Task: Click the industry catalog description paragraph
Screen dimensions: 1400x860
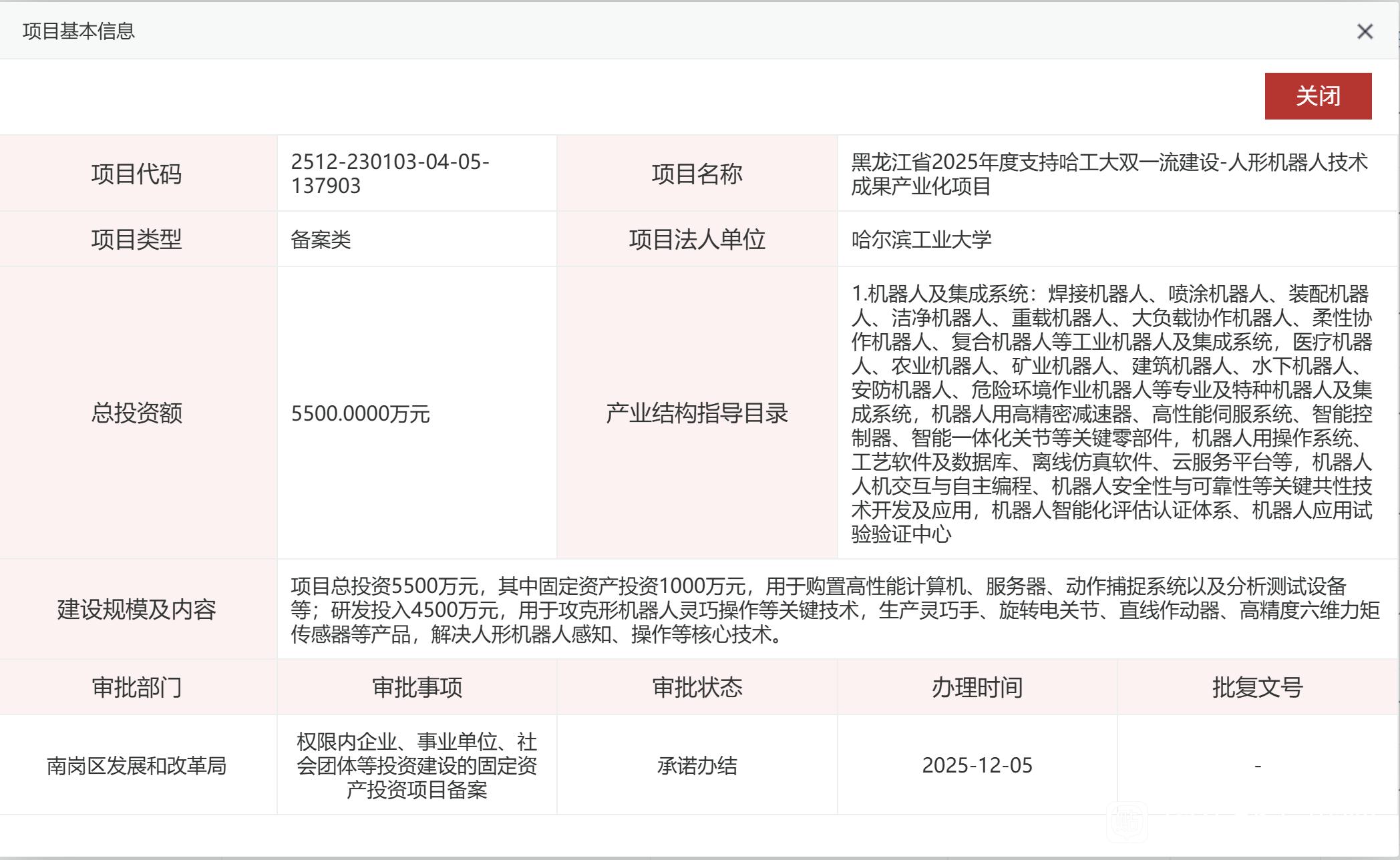Action: (1111, 413)
